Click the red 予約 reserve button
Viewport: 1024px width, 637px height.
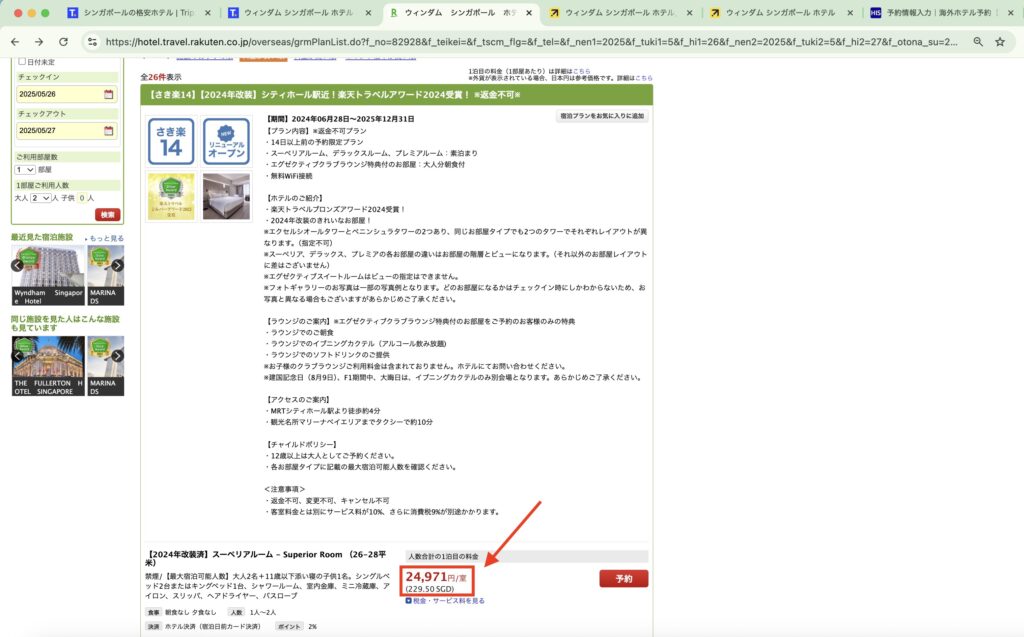click(624, 579)
